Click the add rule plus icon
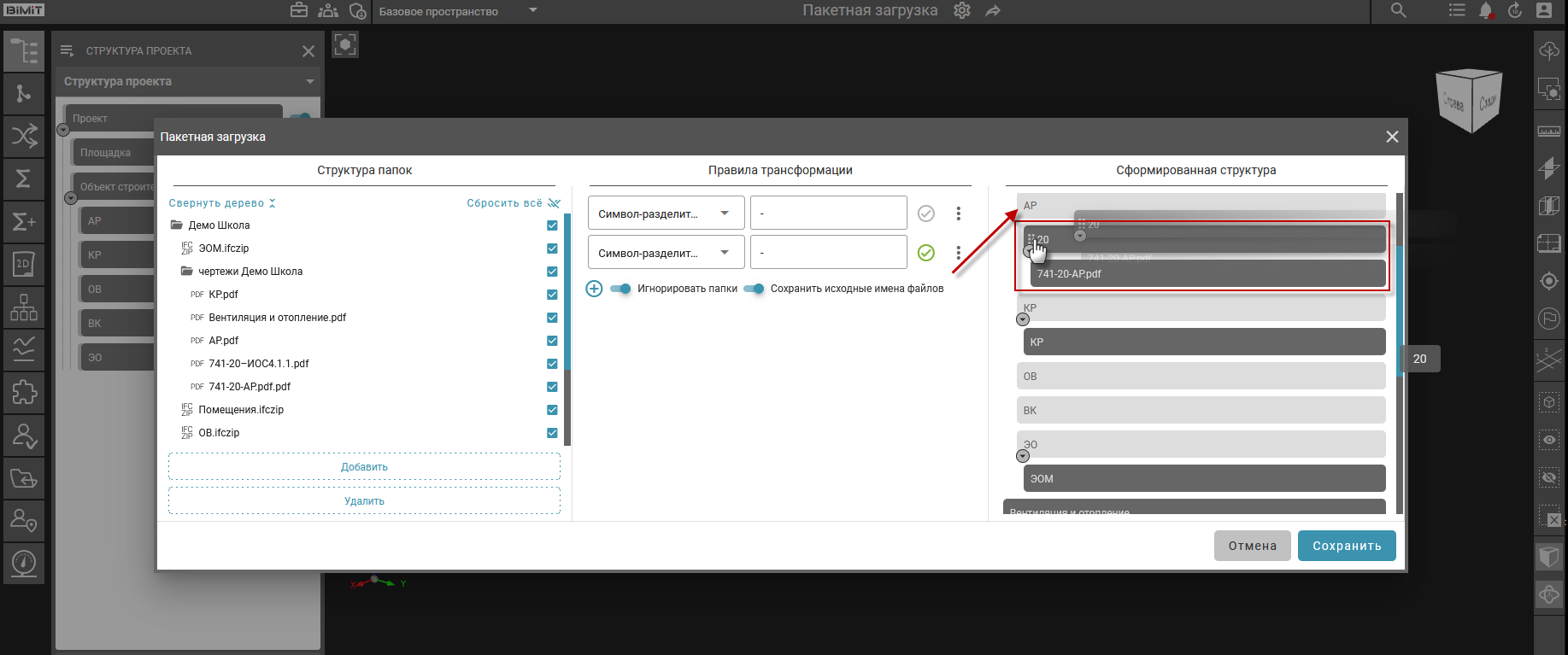 click(x=594, y=289)
